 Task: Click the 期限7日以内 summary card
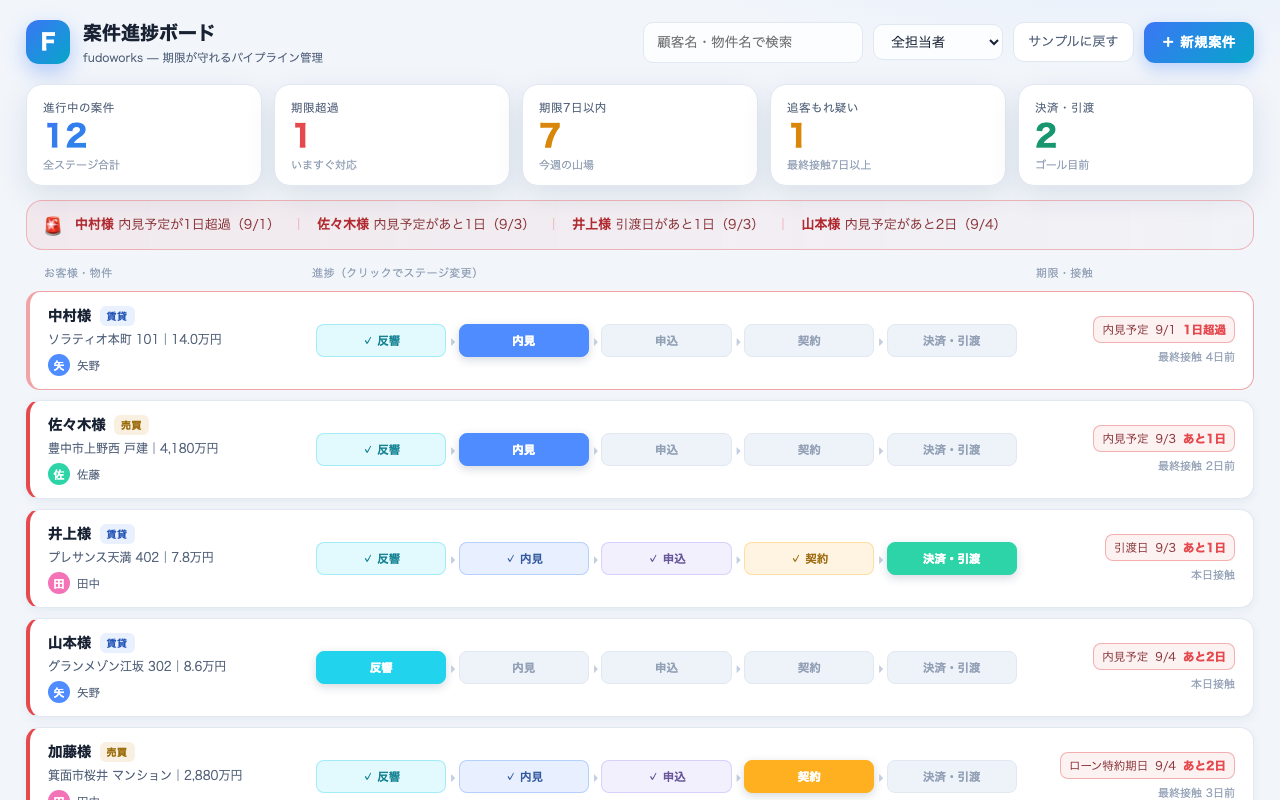[640, 135]
